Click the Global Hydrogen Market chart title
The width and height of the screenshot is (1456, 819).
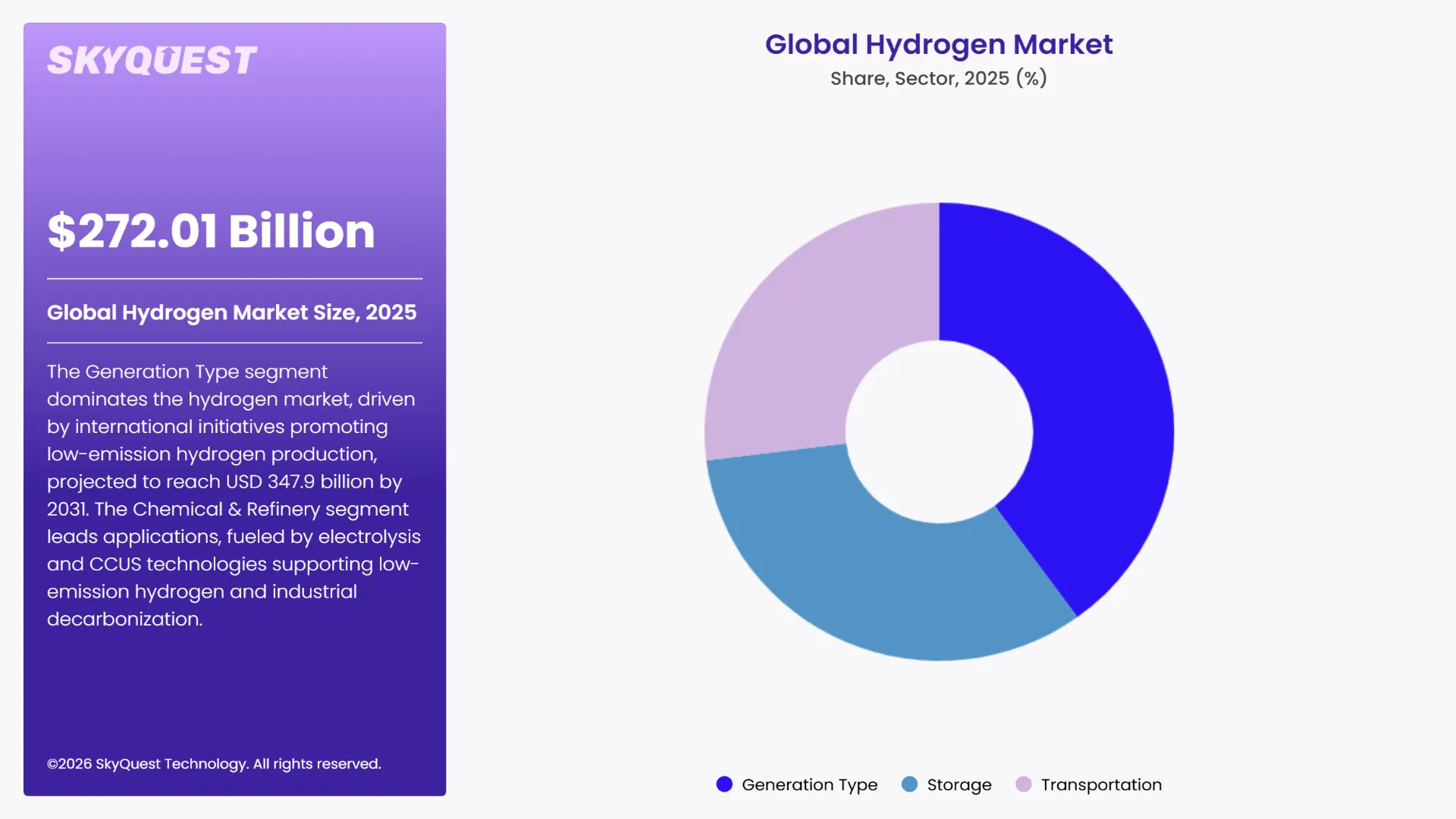pyautogui.click(x=939, y=45)
